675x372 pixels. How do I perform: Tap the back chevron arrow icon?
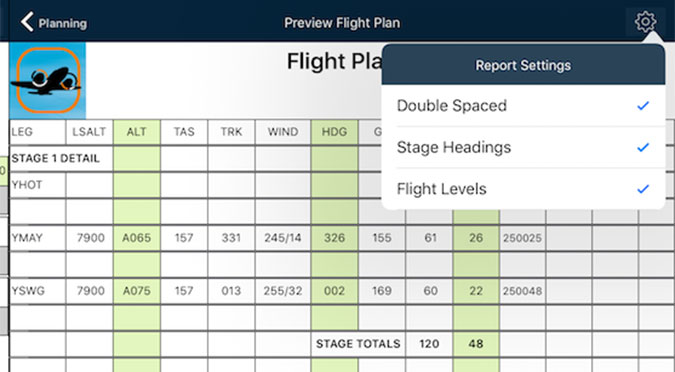coord(27,22)
